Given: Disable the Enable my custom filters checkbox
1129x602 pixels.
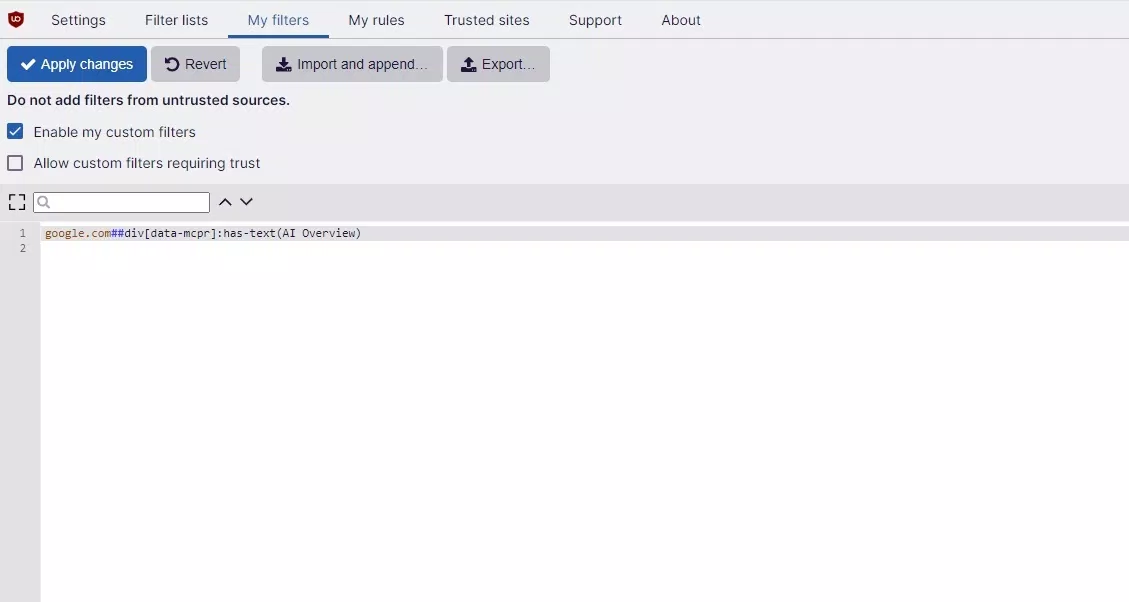Looking at the screenshot, I should [15, 132].
